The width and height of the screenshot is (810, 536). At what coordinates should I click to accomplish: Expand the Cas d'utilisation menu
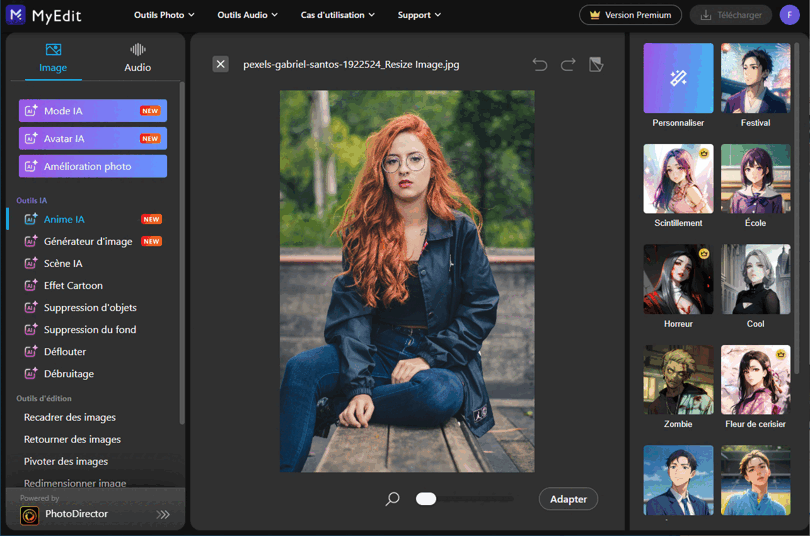click(338, 15)
